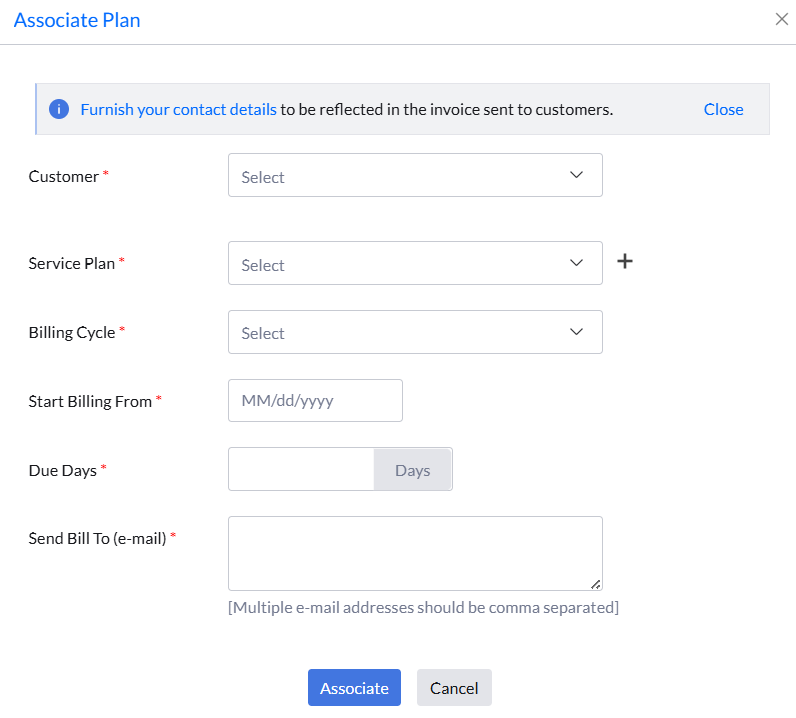Click the 'Due Days' field label

62,469
